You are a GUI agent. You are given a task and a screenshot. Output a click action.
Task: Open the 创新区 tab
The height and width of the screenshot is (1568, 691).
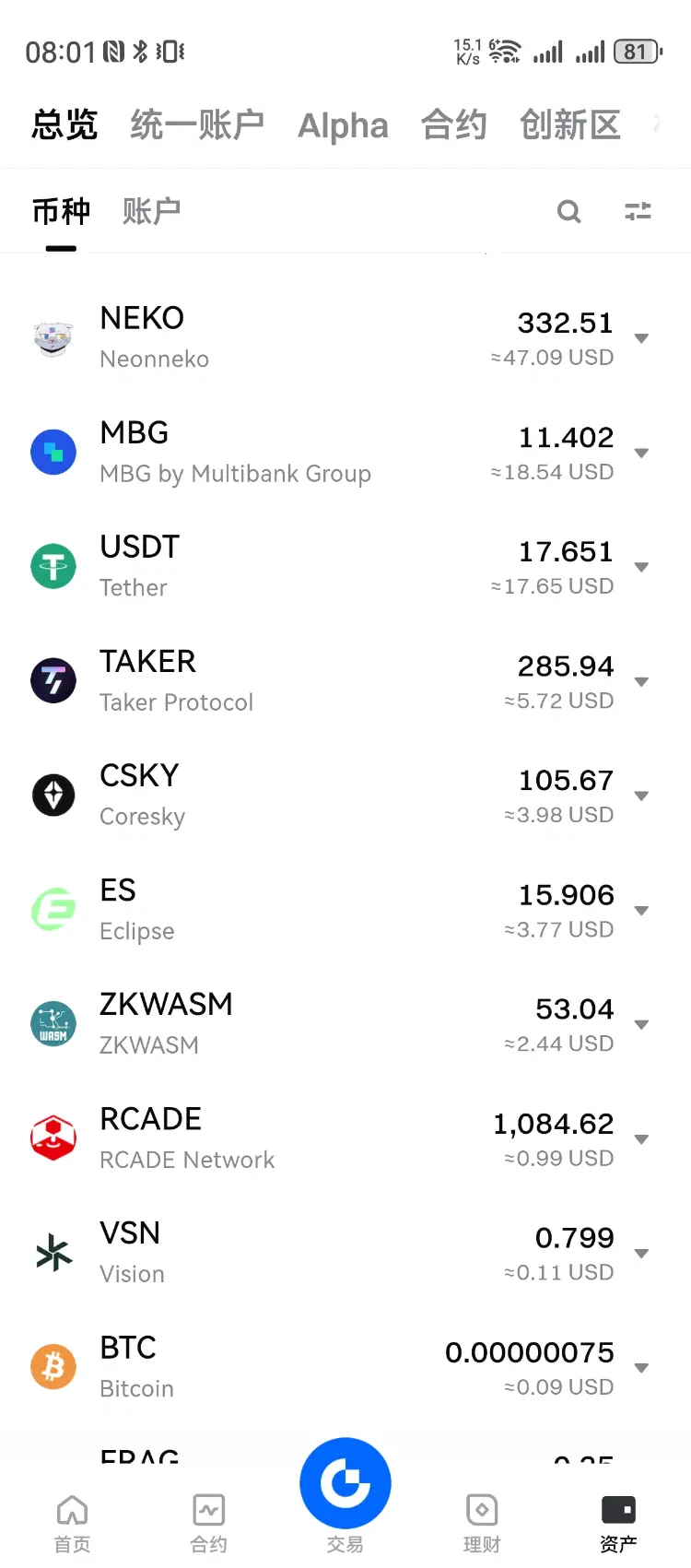point(569,124)
